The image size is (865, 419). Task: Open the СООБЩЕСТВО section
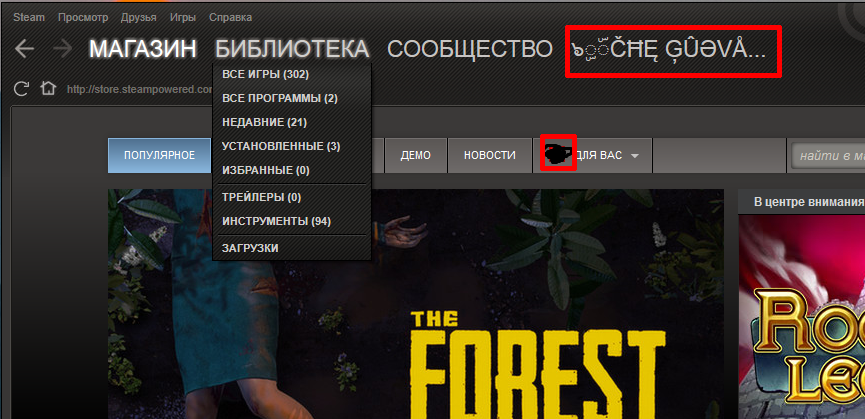click(469, 49)
